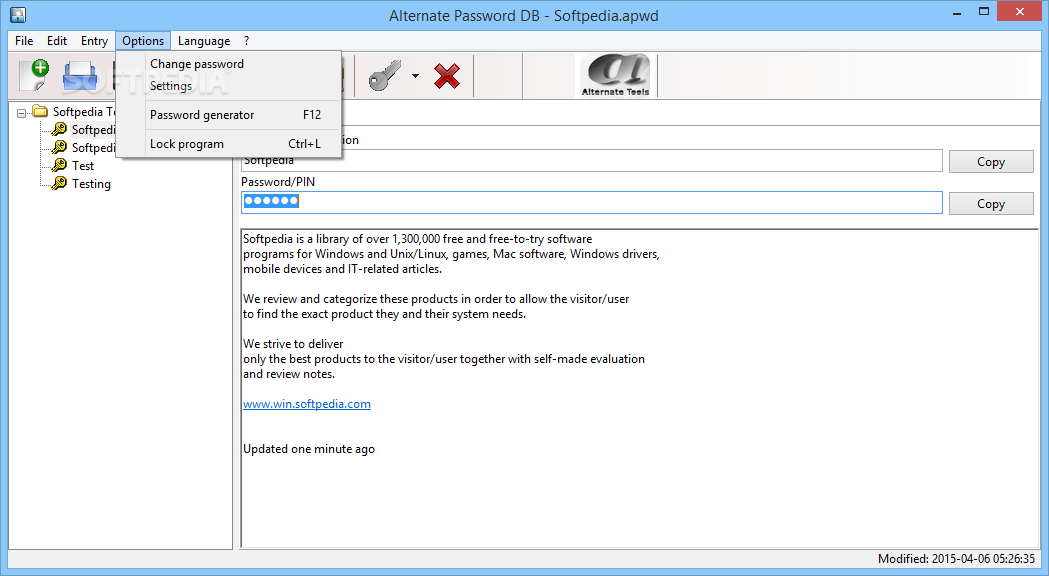Open the Edit menu
This screenshot has height=576, width=1049.
point(57,41)
